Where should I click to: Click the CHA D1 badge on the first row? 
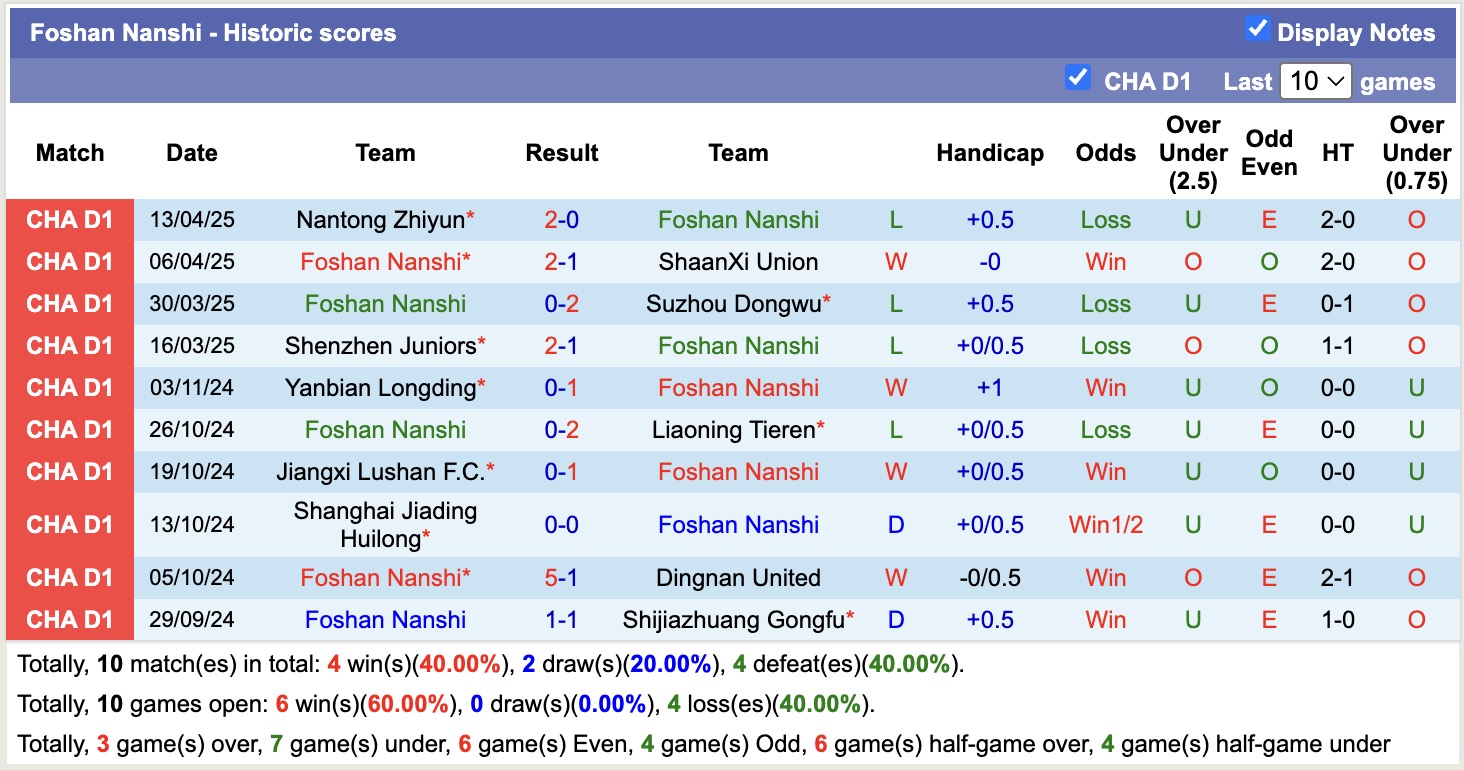coord(70,220)
